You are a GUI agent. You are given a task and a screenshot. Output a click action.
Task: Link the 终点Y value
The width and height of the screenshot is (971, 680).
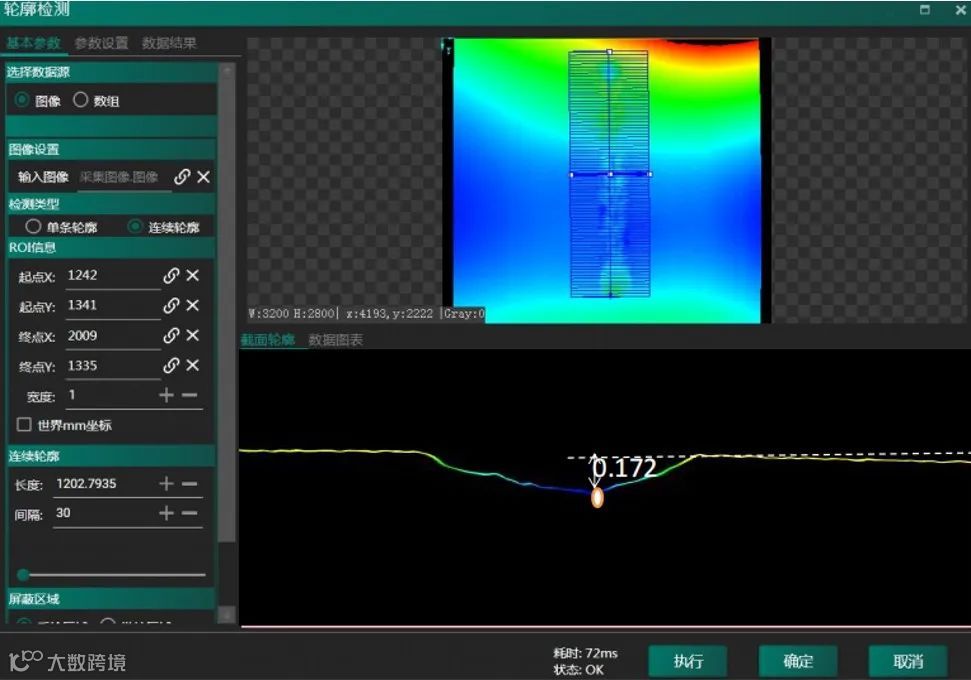click(x=171, y=365)
